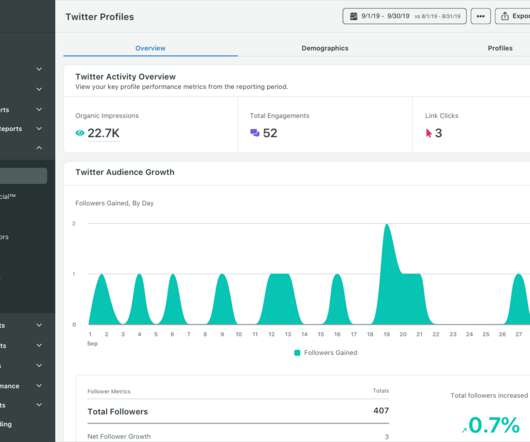This screenshot has height=442, width=530.
Task: Click the Link Clicks value 3
Action: click(x=438, y=133)
